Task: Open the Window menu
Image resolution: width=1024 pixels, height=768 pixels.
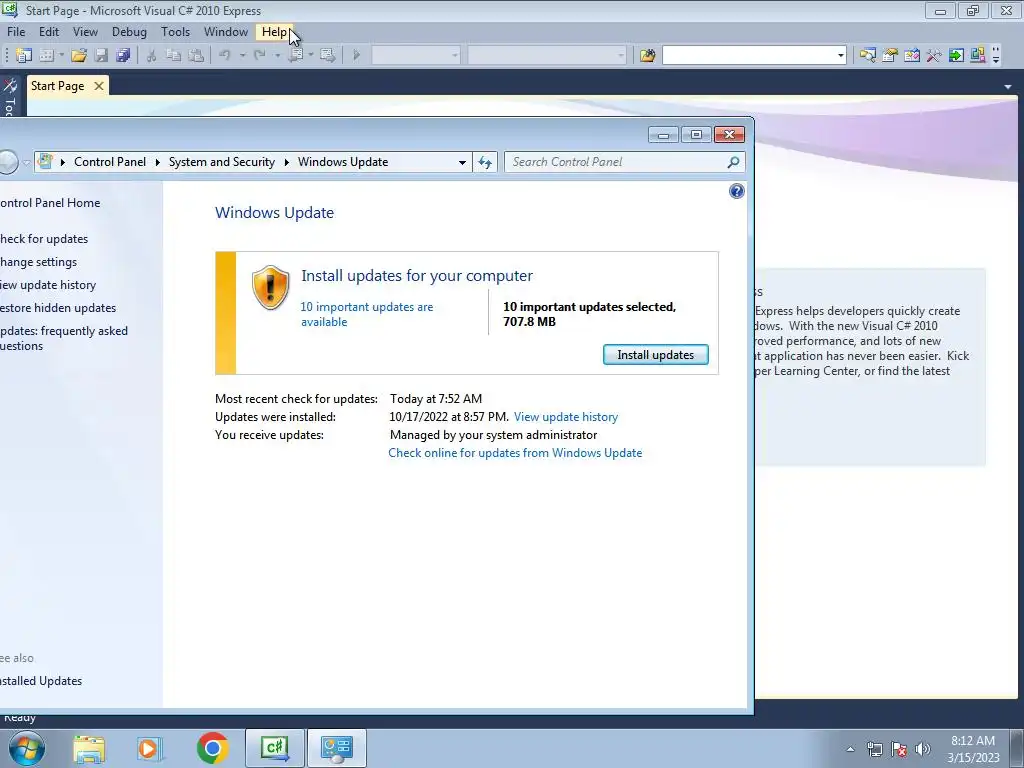Action: (x=226, y=32)
